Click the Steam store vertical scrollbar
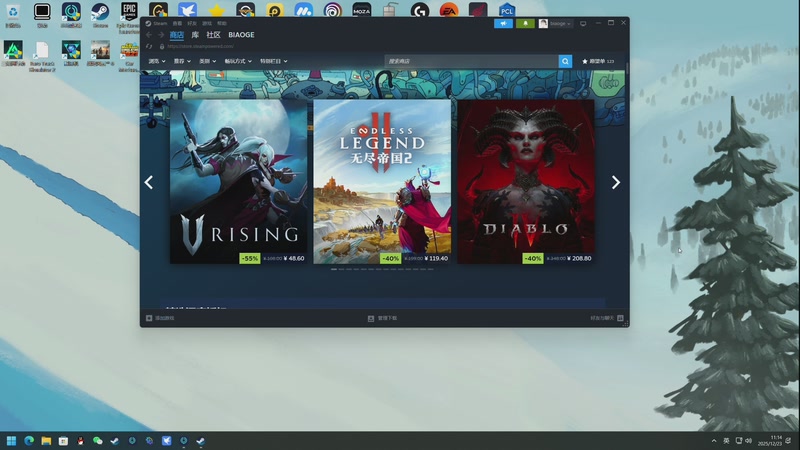The height and width of the screenshot is (450, 800). [627, 69]
